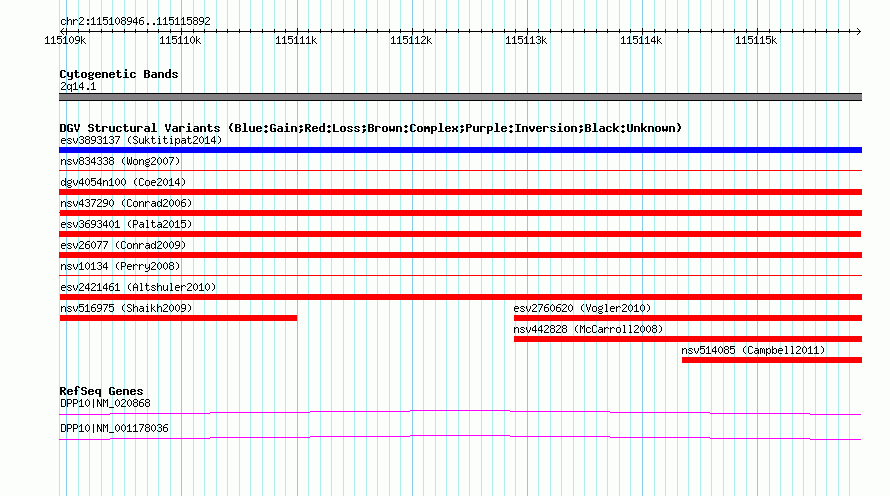Open gene DPP10|NM_001178036 label
Viewport: 890px width, 496px height.
114,428
